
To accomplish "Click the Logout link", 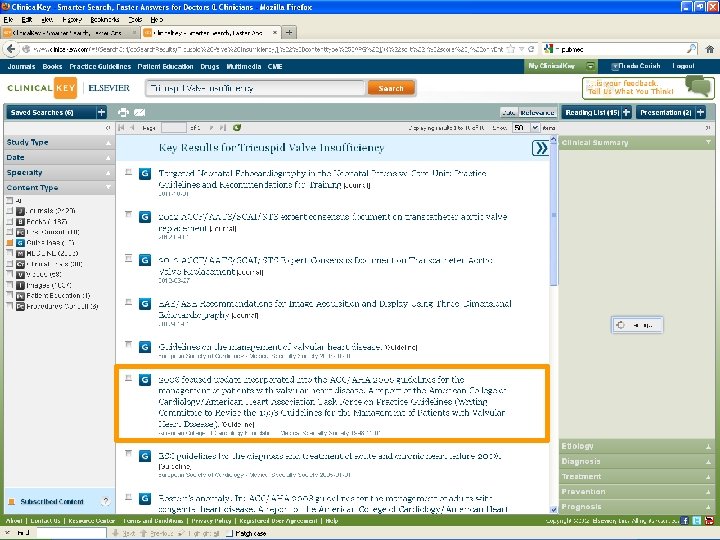I will (x=683, y=66).
